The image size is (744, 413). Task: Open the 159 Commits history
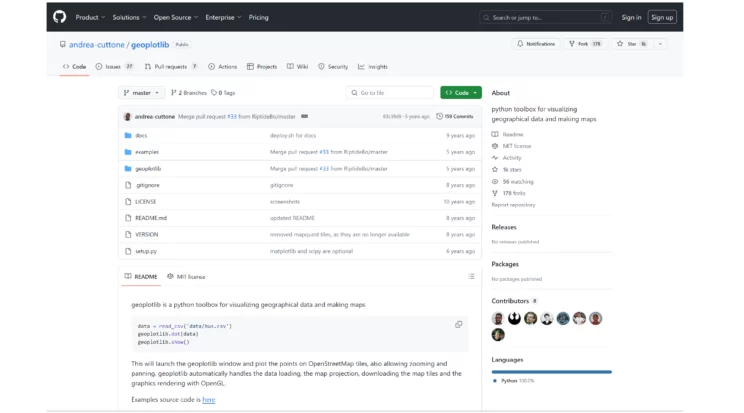[455, 116]
